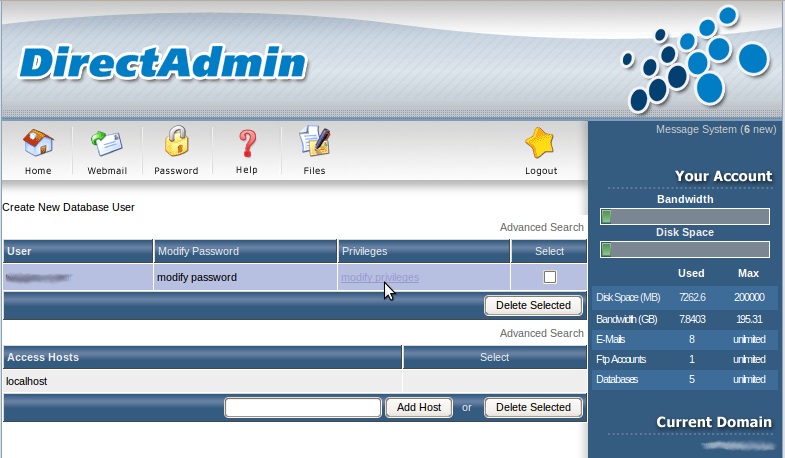Screen dimensions: 785x458
Task: Click Delete Selected under the users table
Action: [533, 305]
